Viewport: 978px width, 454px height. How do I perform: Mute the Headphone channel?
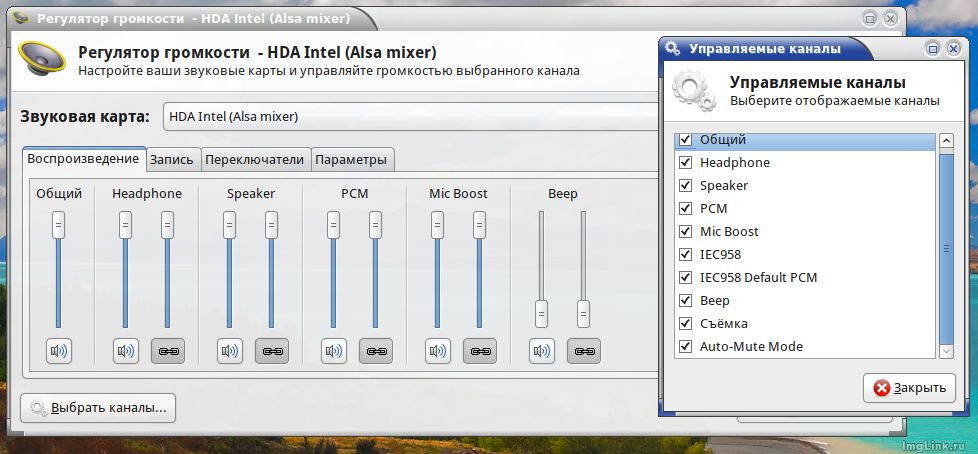tap(126, 351)
